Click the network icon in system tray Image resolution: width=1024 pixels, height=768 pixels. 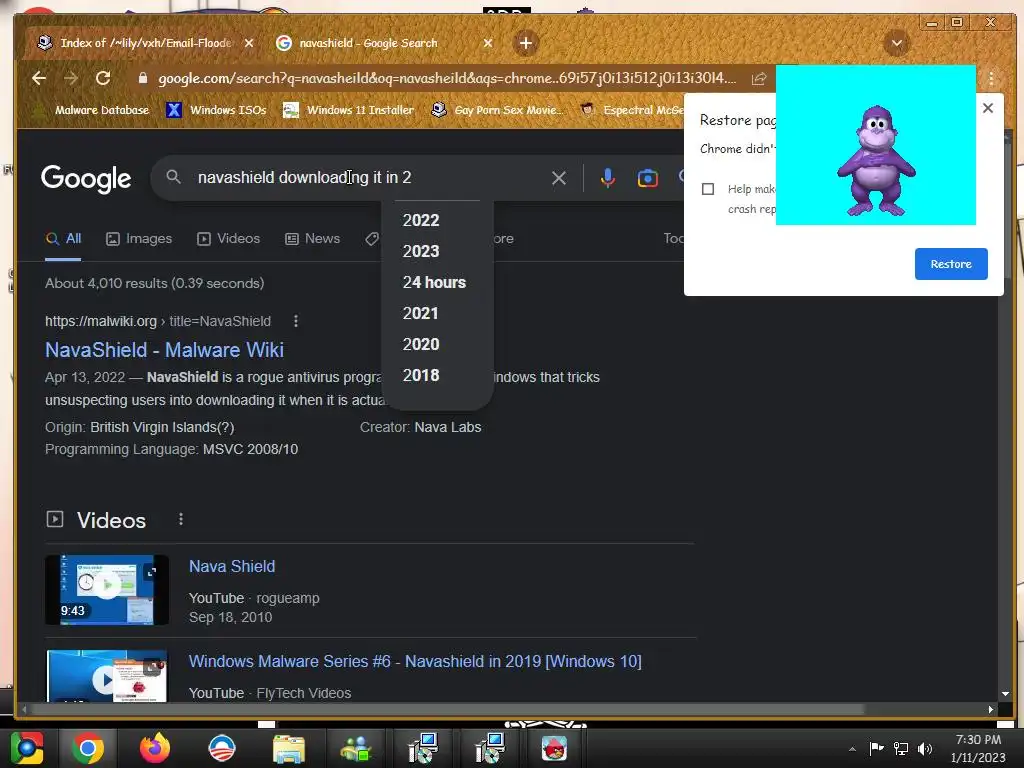[x=901, y=748]
